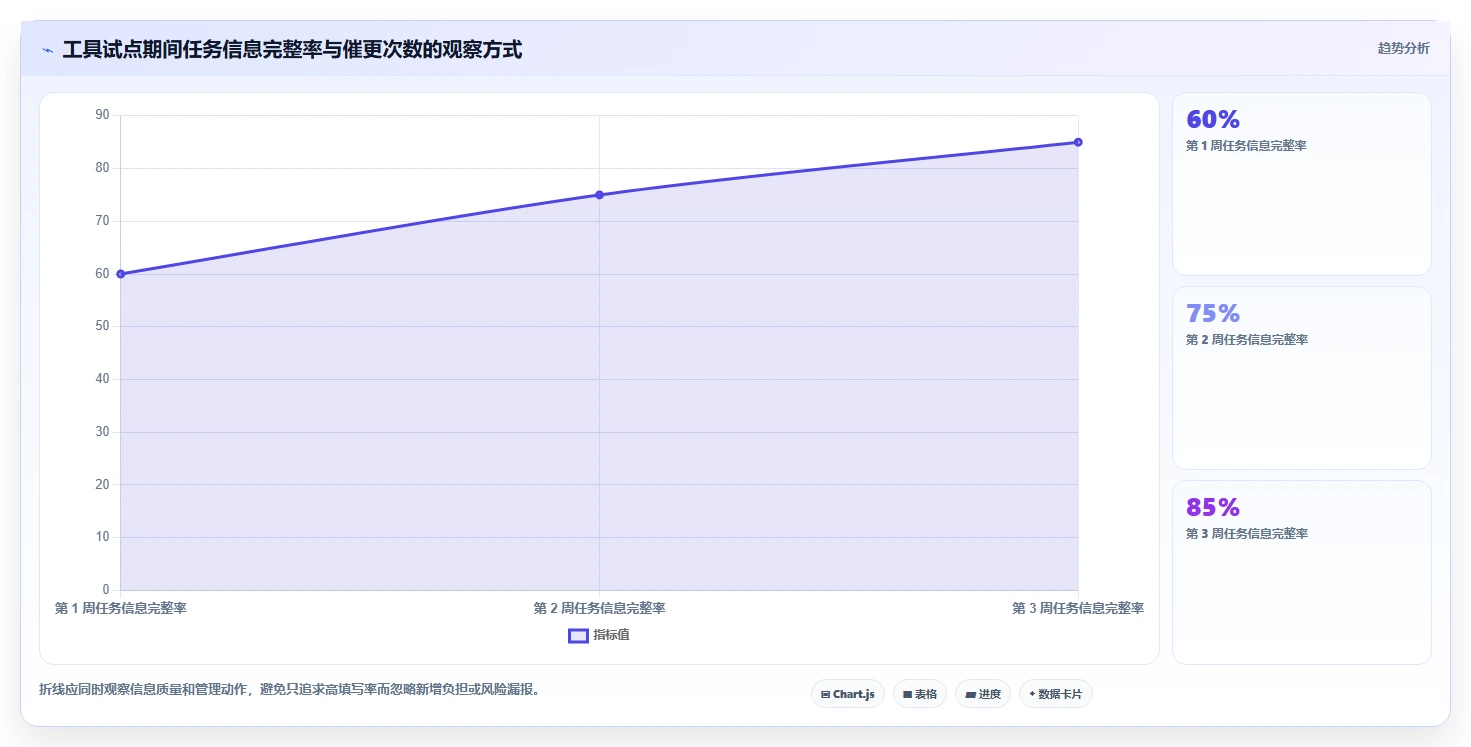Click the trend icon beside the title
Viewport: 1471px width, 747px height.
(47, 50)
